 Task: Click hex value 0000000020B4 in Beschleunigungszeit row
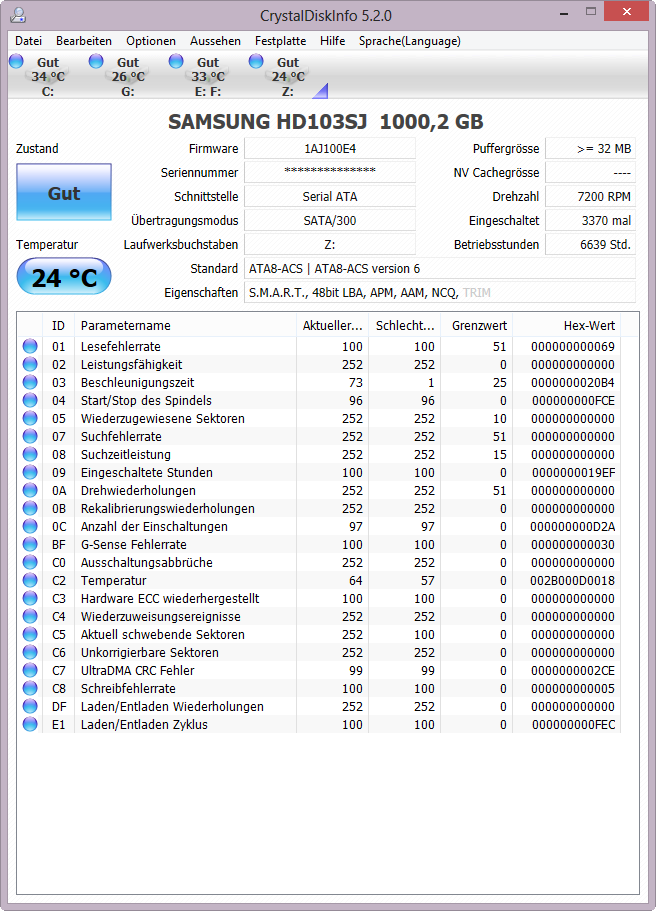click(572, 382)
